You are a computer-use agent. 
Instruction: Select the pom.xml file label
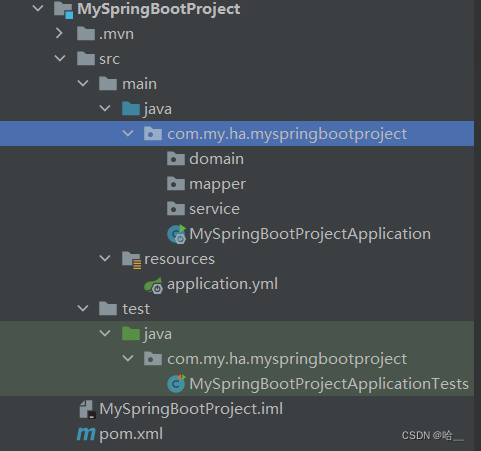[131, 434]
